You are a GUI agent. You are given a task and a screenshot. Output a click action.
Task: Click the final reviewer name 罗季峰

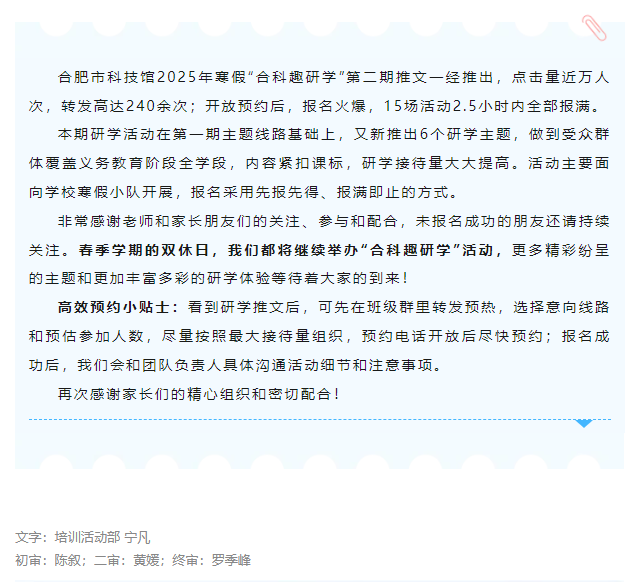[231, 560]
